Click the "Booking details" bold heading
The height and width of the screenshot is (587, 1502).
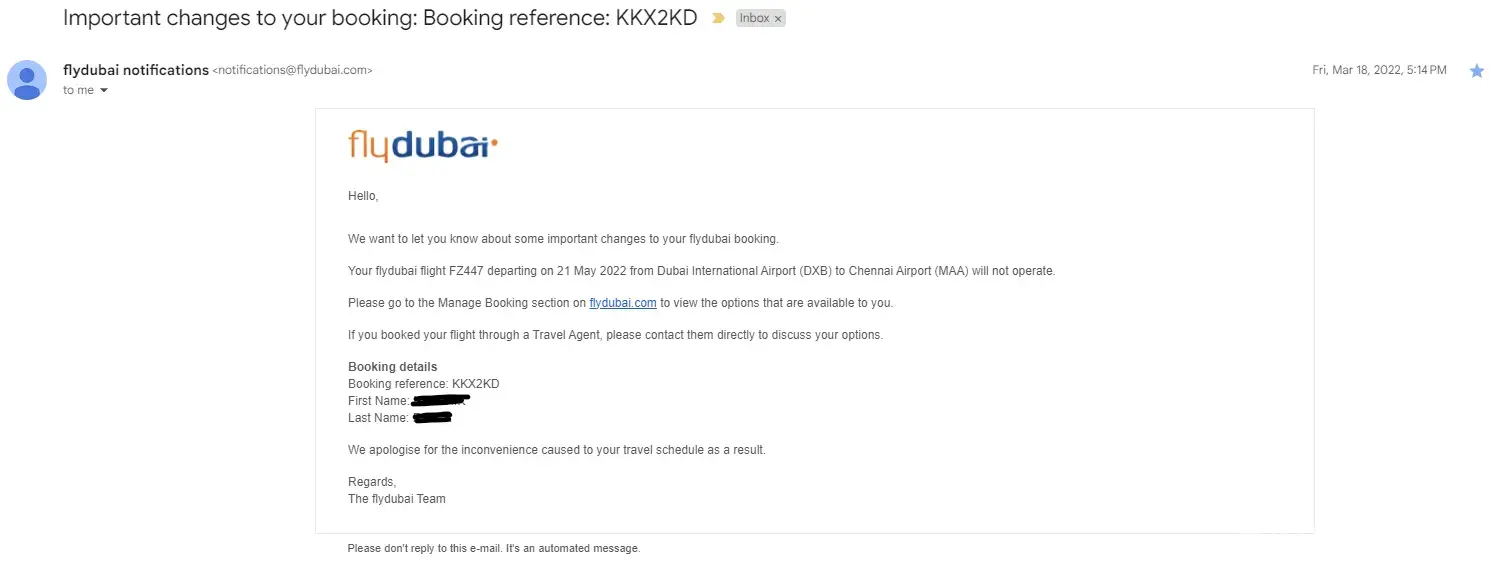[392, 367]
